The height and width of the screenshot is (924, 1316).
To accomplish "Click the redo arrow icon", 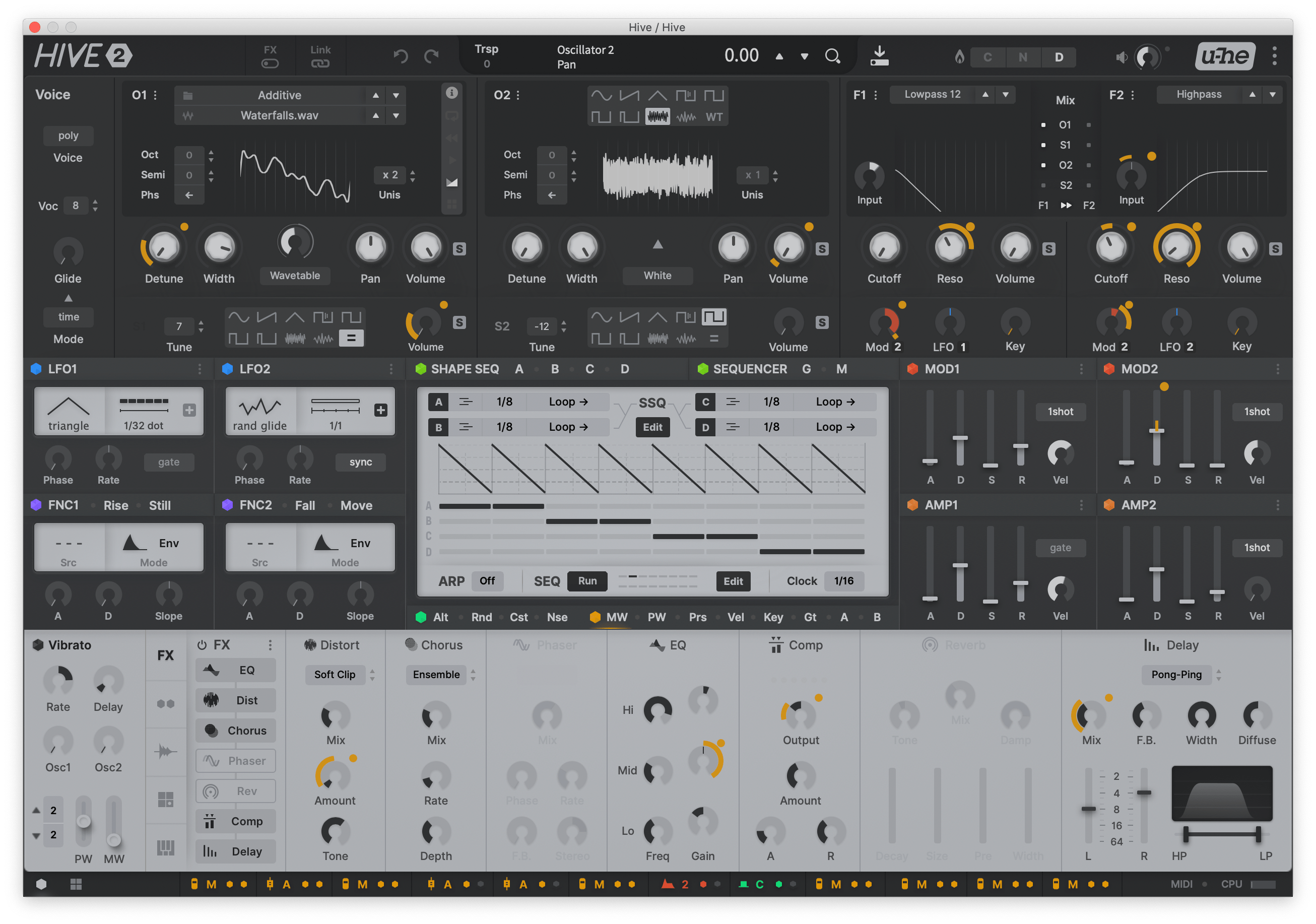I will [431, 56].
